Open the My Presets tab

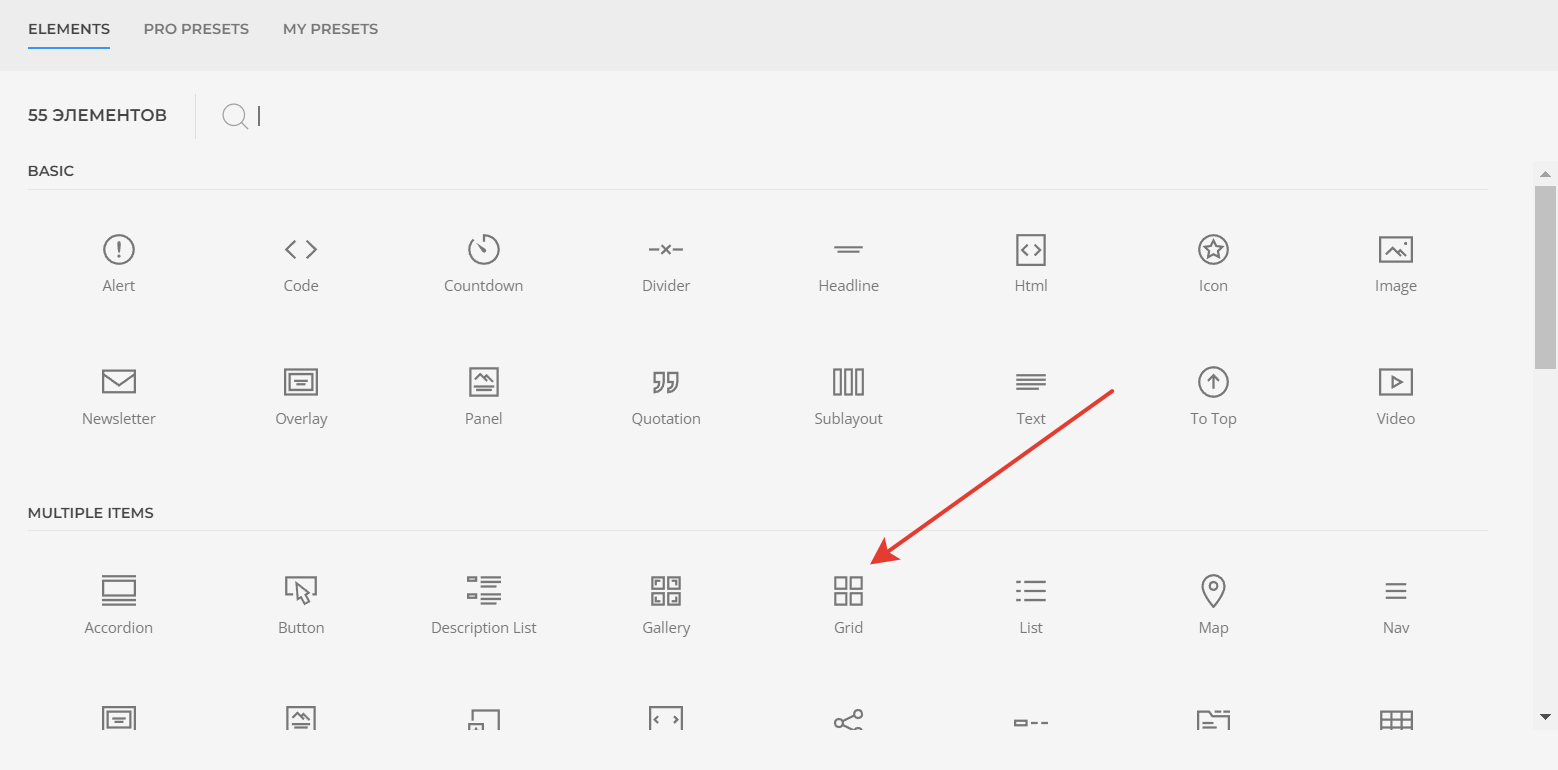(x=330, y=29)
